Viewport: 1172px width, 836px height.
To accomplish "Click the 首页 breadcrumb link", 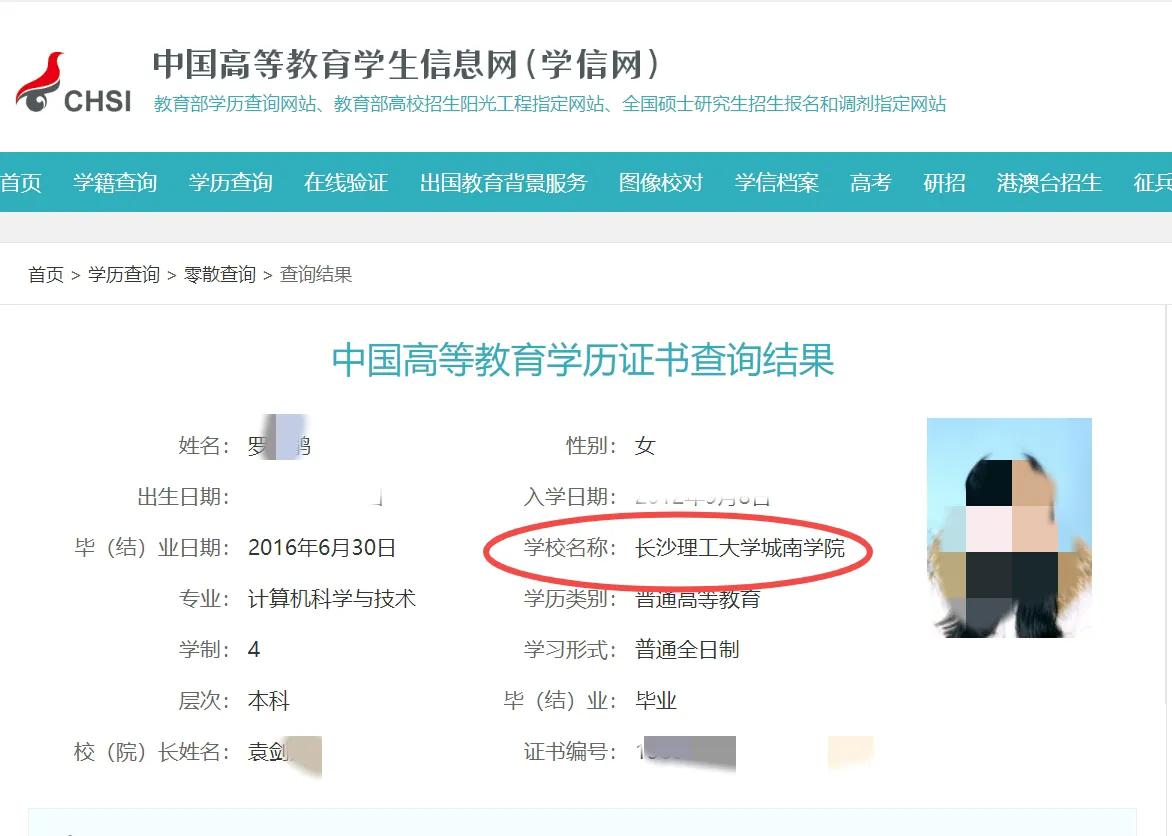I will tap(44, 274).
